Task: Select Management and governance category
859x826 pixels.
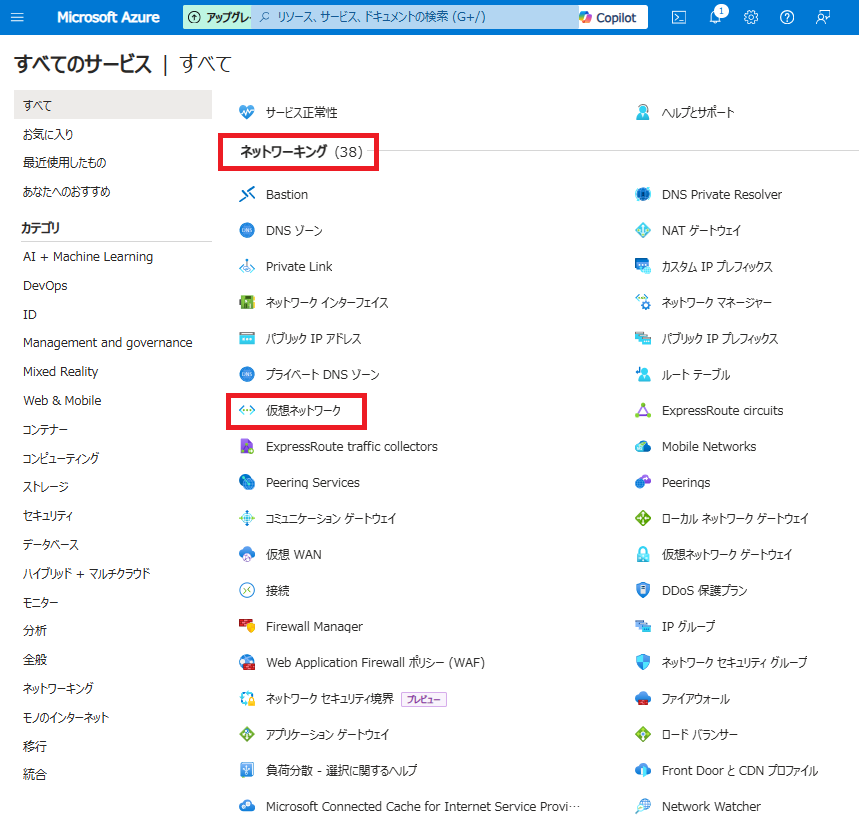Action: pos(107,342)
